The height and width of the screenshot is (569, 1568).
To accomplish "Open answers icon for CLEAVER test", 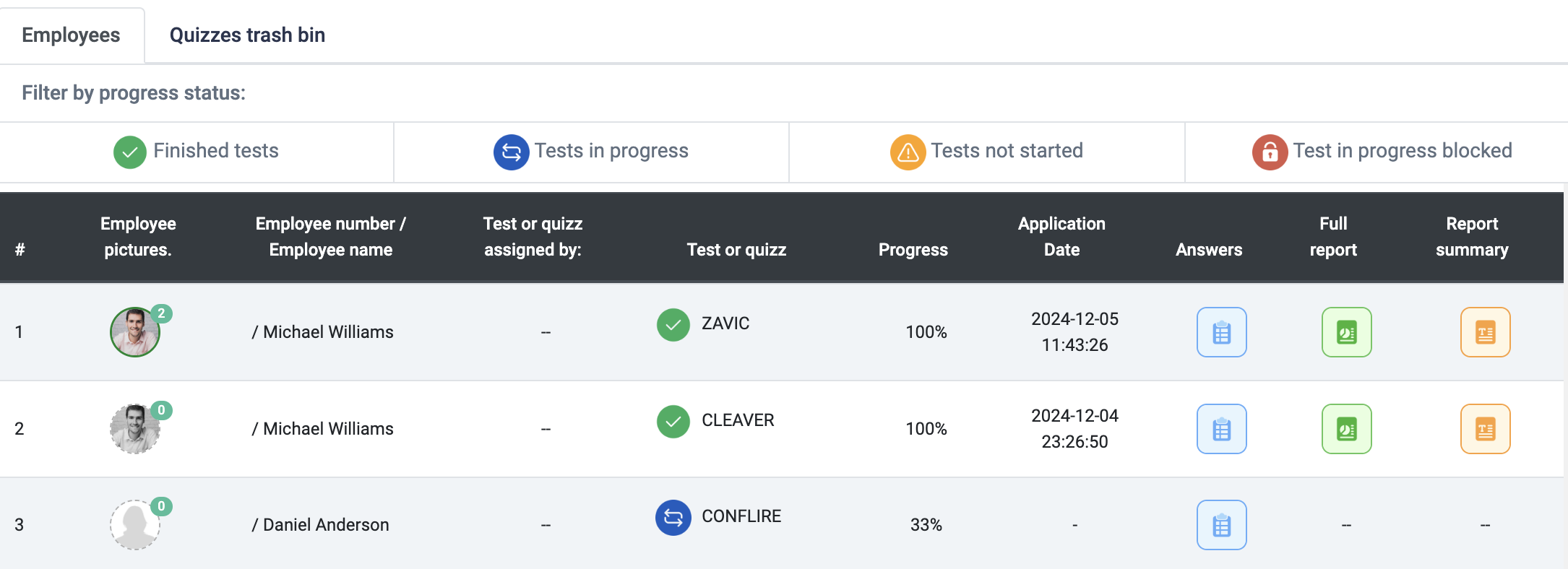I will coord(1221,429).
